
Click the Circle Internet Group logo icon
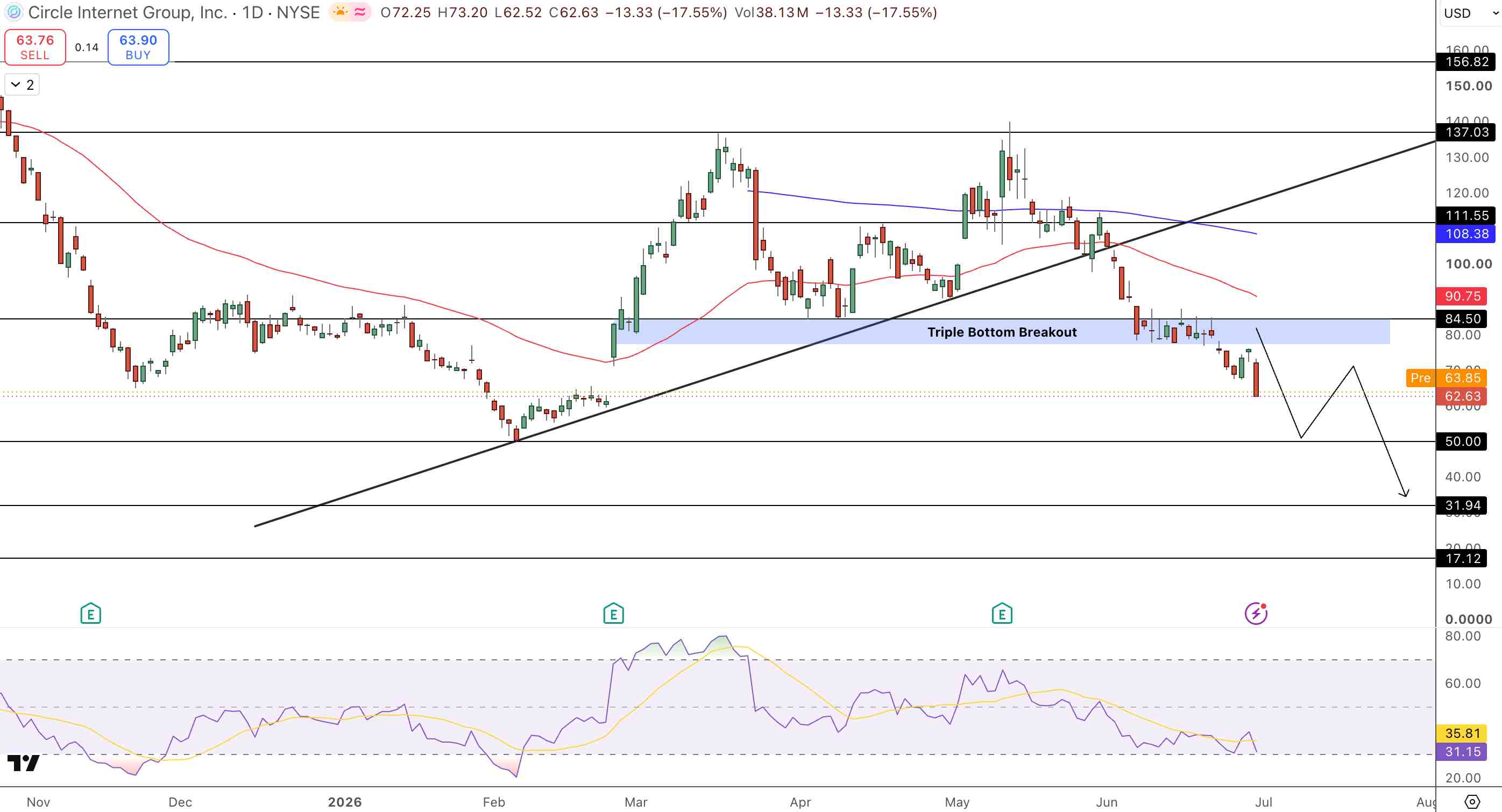pyautogui.click(x=13, y=12)
